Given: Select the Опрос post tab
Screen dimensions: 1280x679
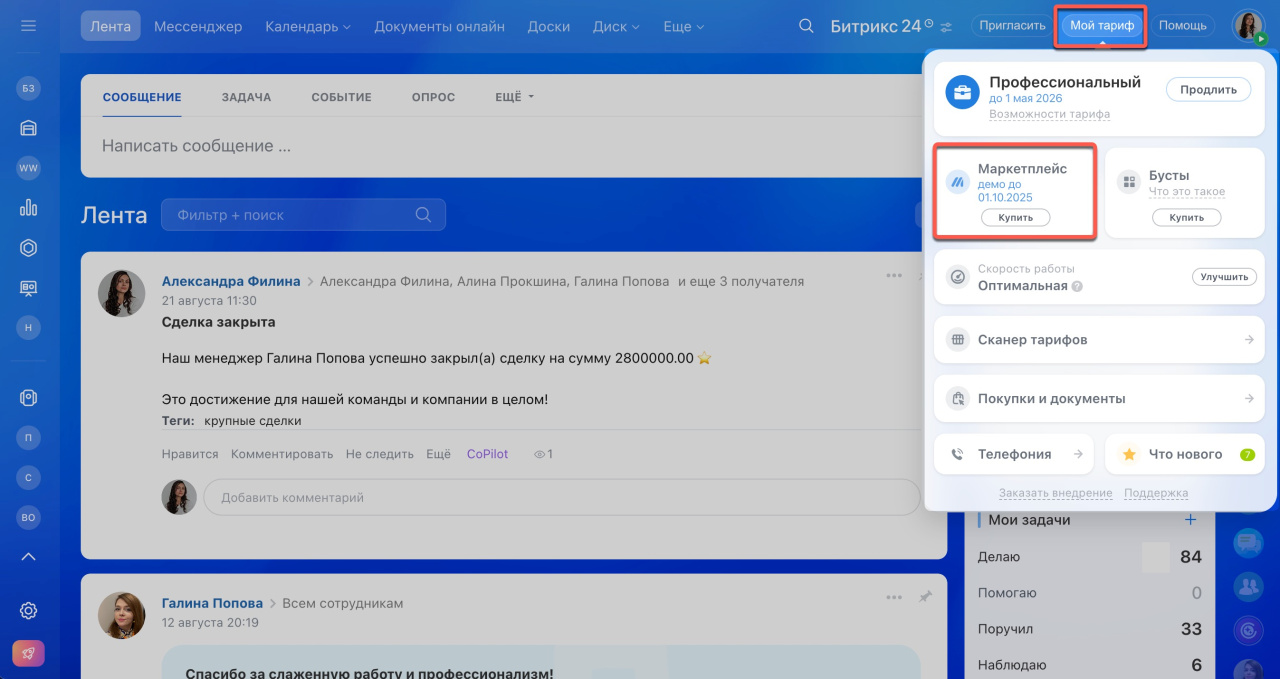Looking at the screenshot, I should tap(433, 97).
